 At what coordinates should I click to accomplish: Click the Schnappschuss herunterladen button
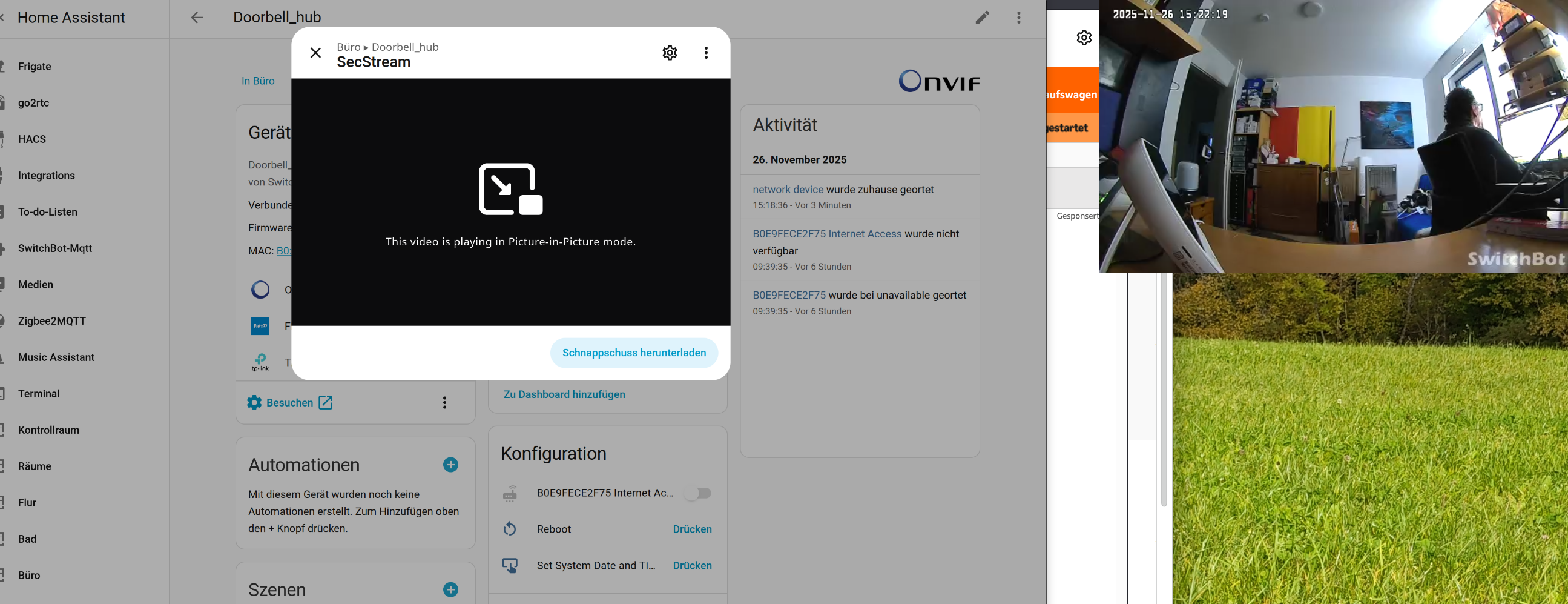[634, 353]
